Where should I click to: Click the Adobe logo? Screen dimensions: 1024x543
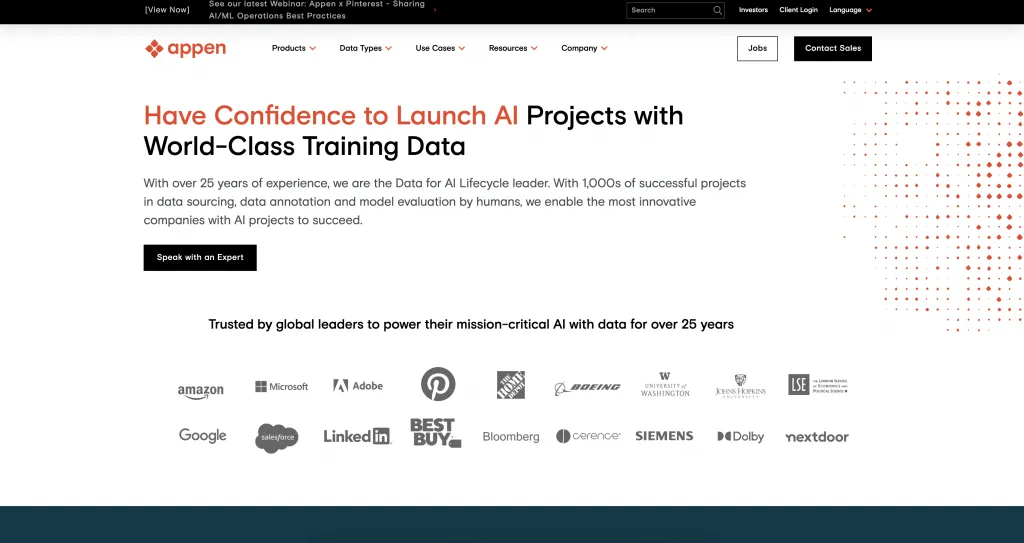358,386
